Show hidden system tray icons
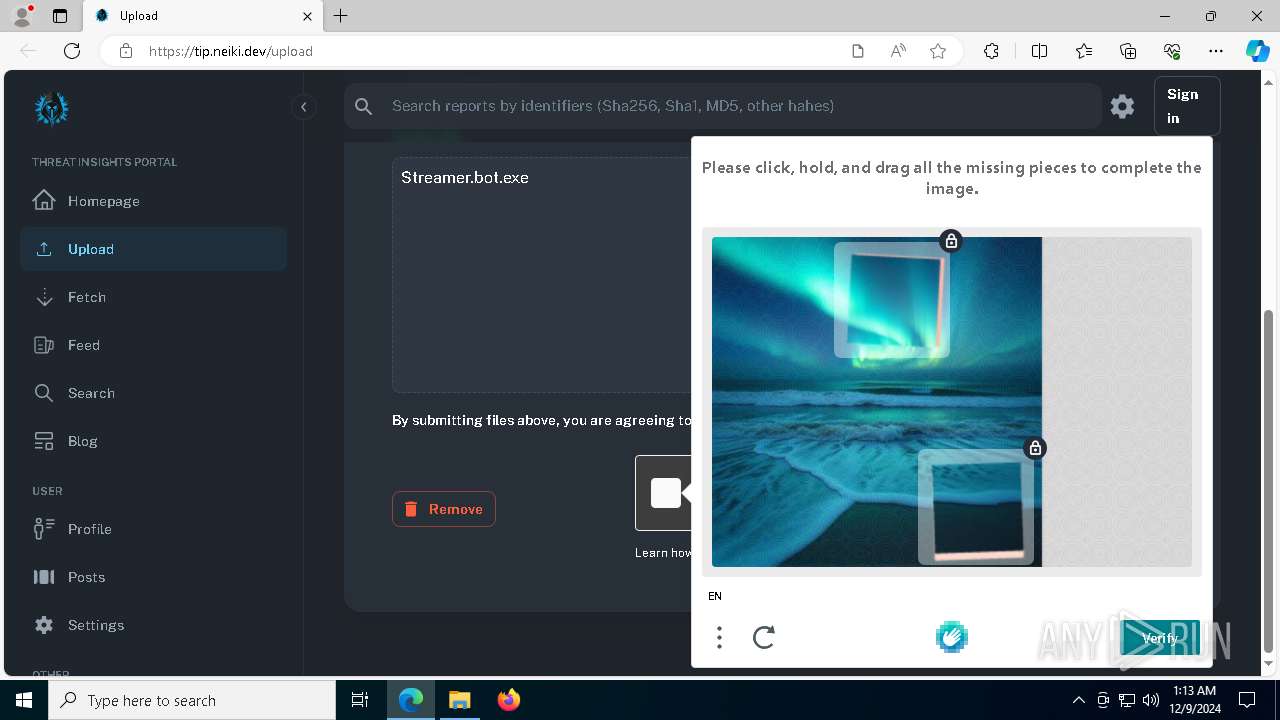 (1078, 700)
